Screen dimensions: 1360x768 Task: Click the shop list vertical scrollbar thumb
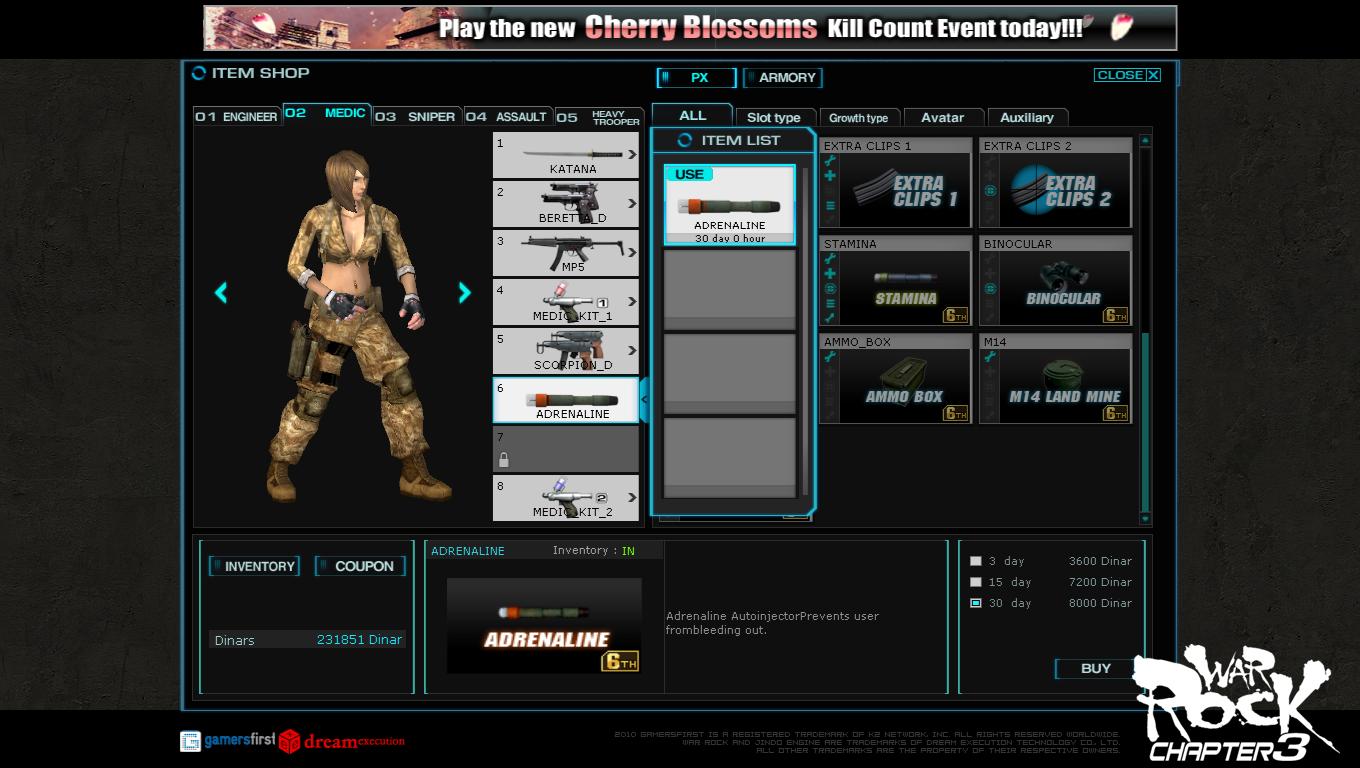[x=1145, y=420]
